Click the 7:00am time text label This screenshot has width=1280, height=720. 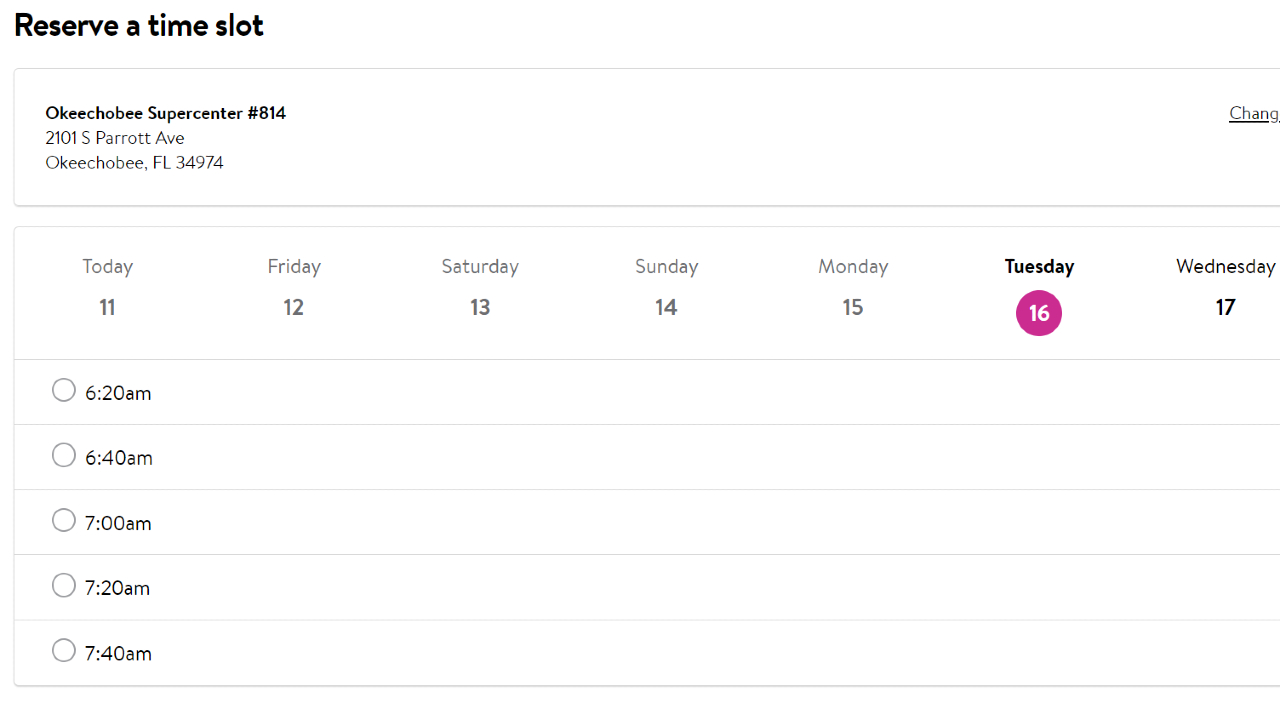click(118, 523)
